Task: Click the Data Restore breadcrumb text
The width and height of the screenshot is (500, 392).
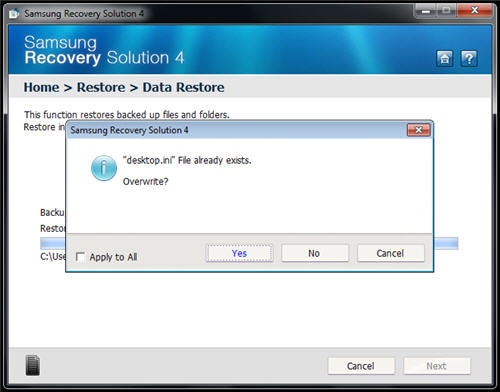Action: (x=183, y=87)
